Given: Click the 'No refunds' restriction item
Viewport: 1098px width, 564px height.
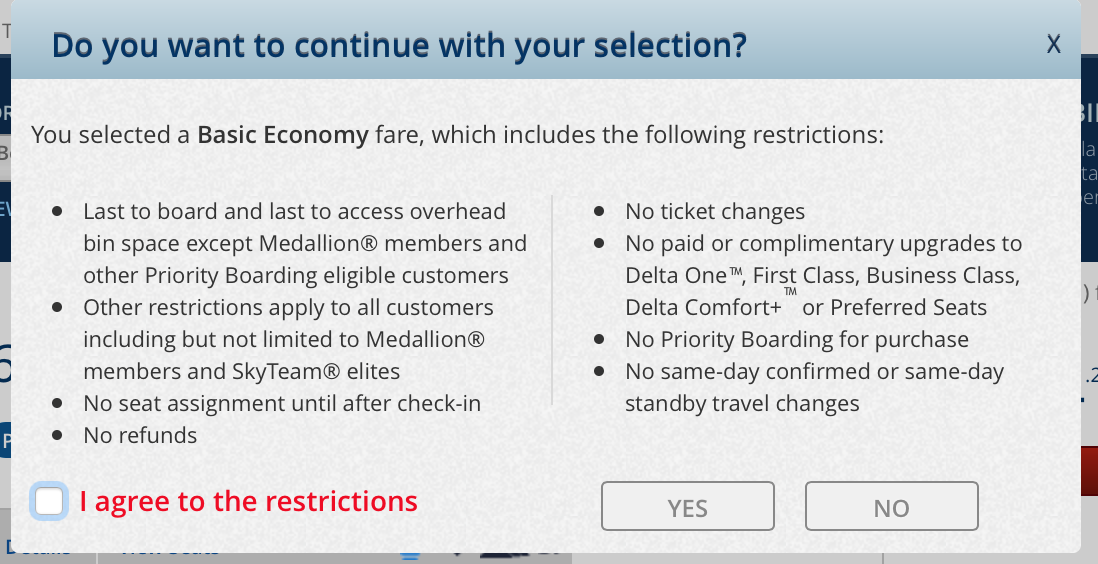Looking at the screenshot, I should 140,435.
